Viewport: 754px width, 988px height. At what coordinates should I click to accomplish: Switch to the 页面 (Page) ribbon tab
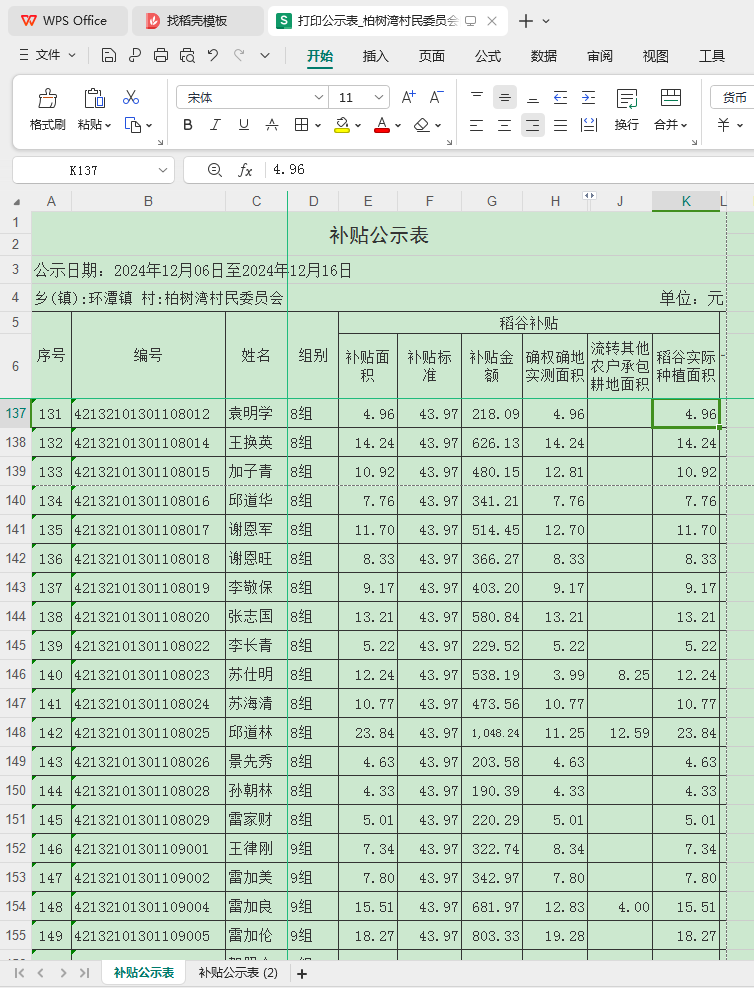tap(431, 56)
